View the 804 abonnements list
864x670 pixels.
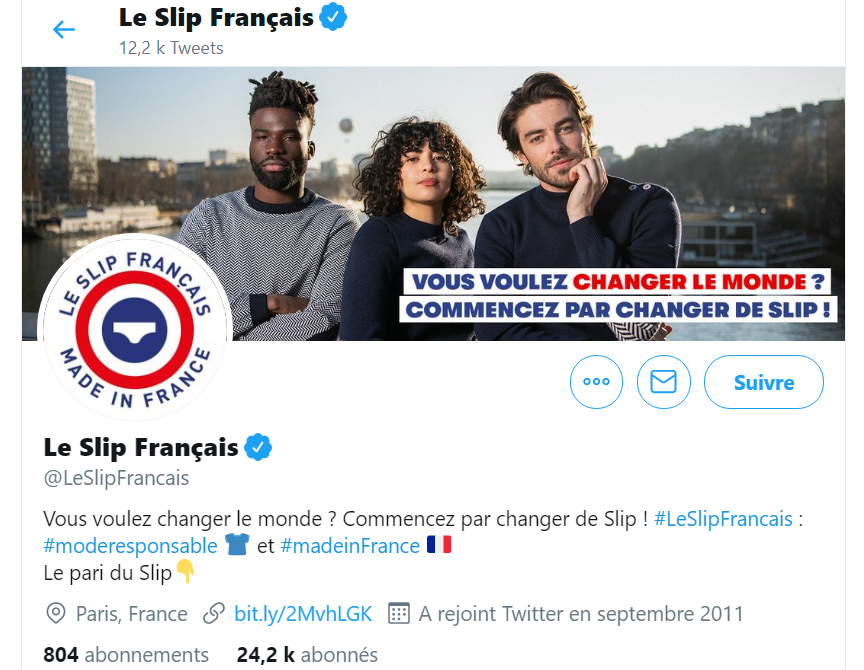pos(126,655)
